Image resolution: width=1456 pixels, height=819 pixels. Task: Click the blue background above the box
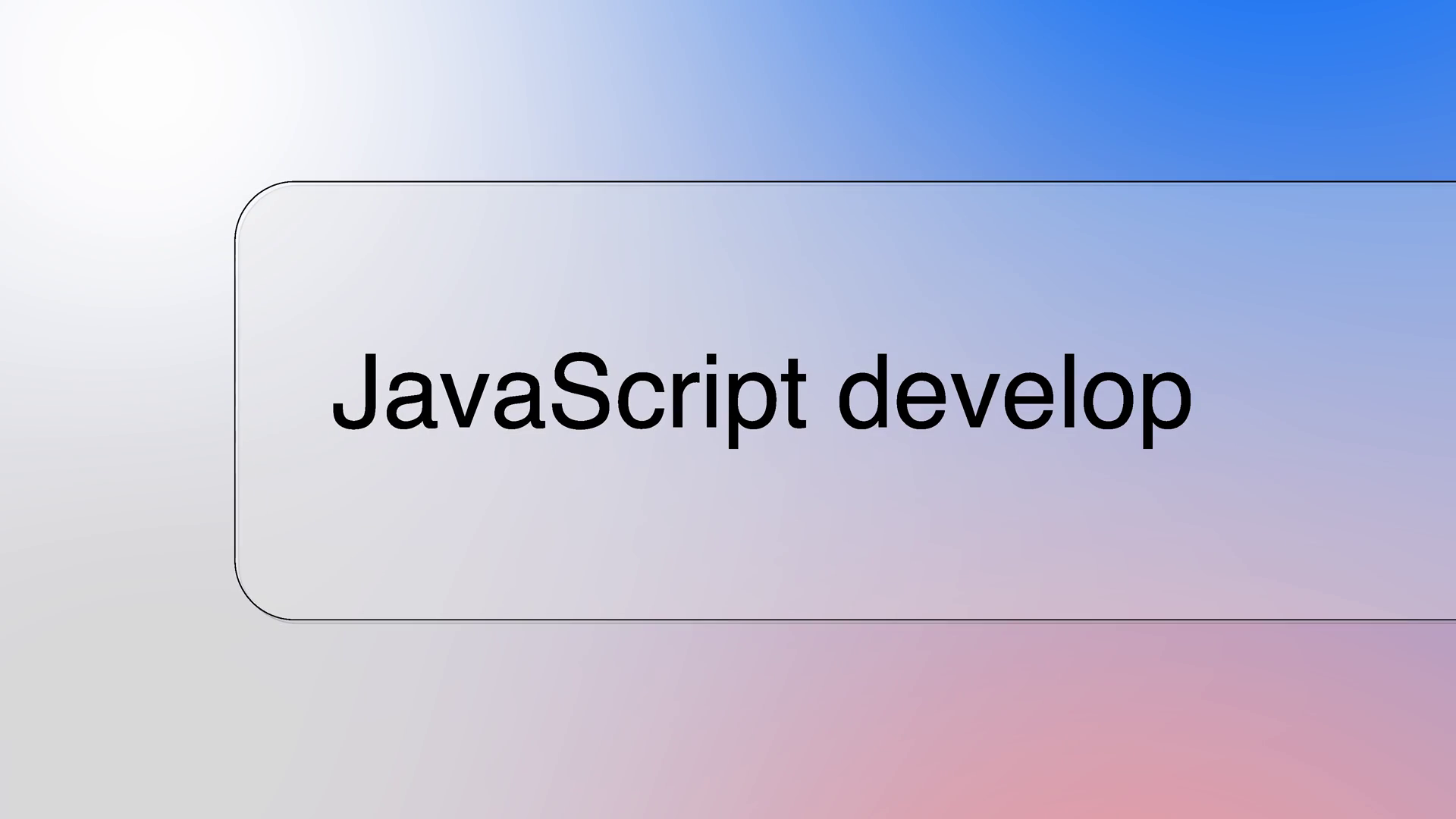tap(1137, 83)
